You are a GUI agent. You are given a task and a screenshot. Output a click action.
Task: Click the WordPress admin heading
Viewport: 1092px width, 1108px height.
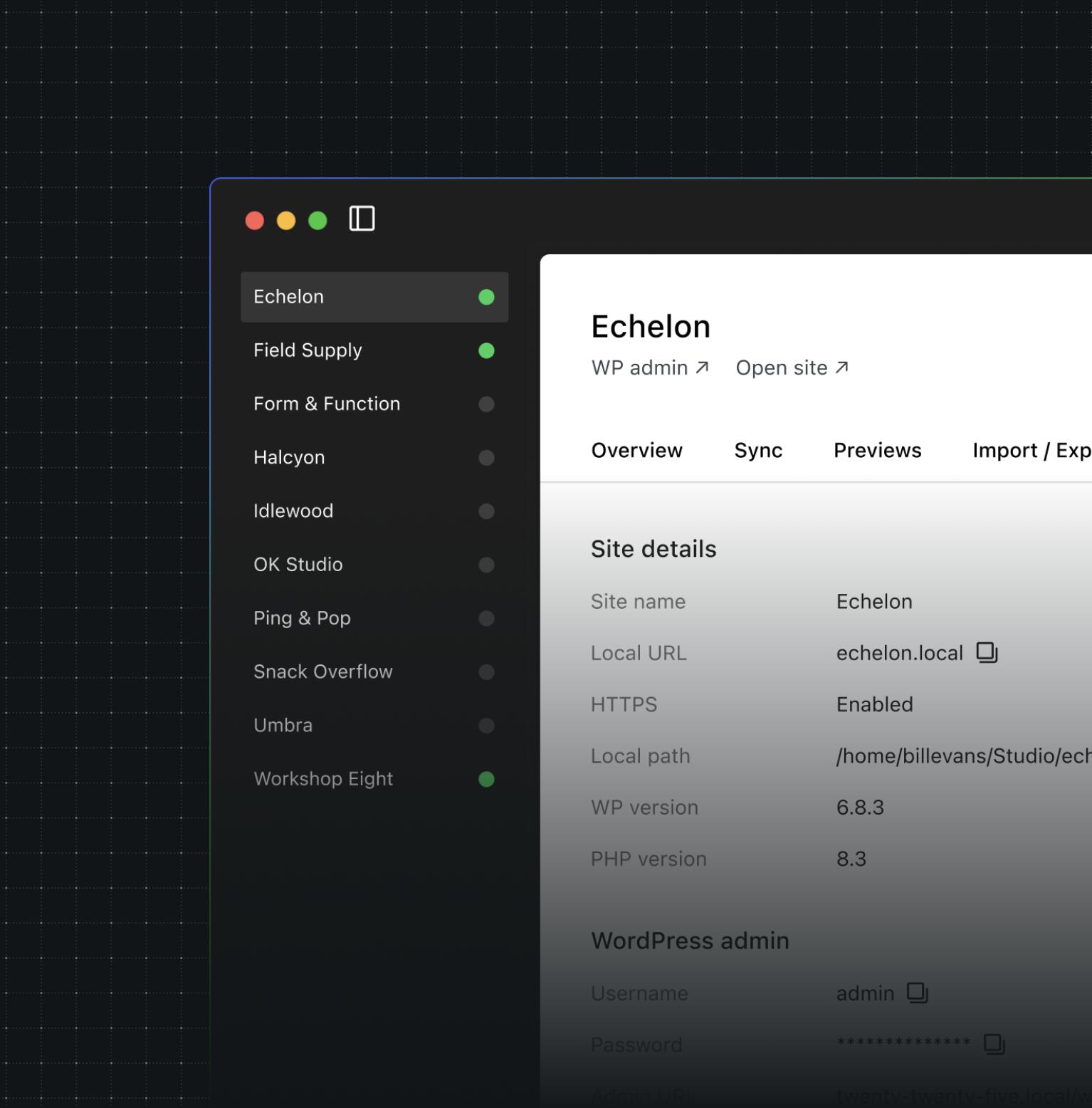pos(690,940)
